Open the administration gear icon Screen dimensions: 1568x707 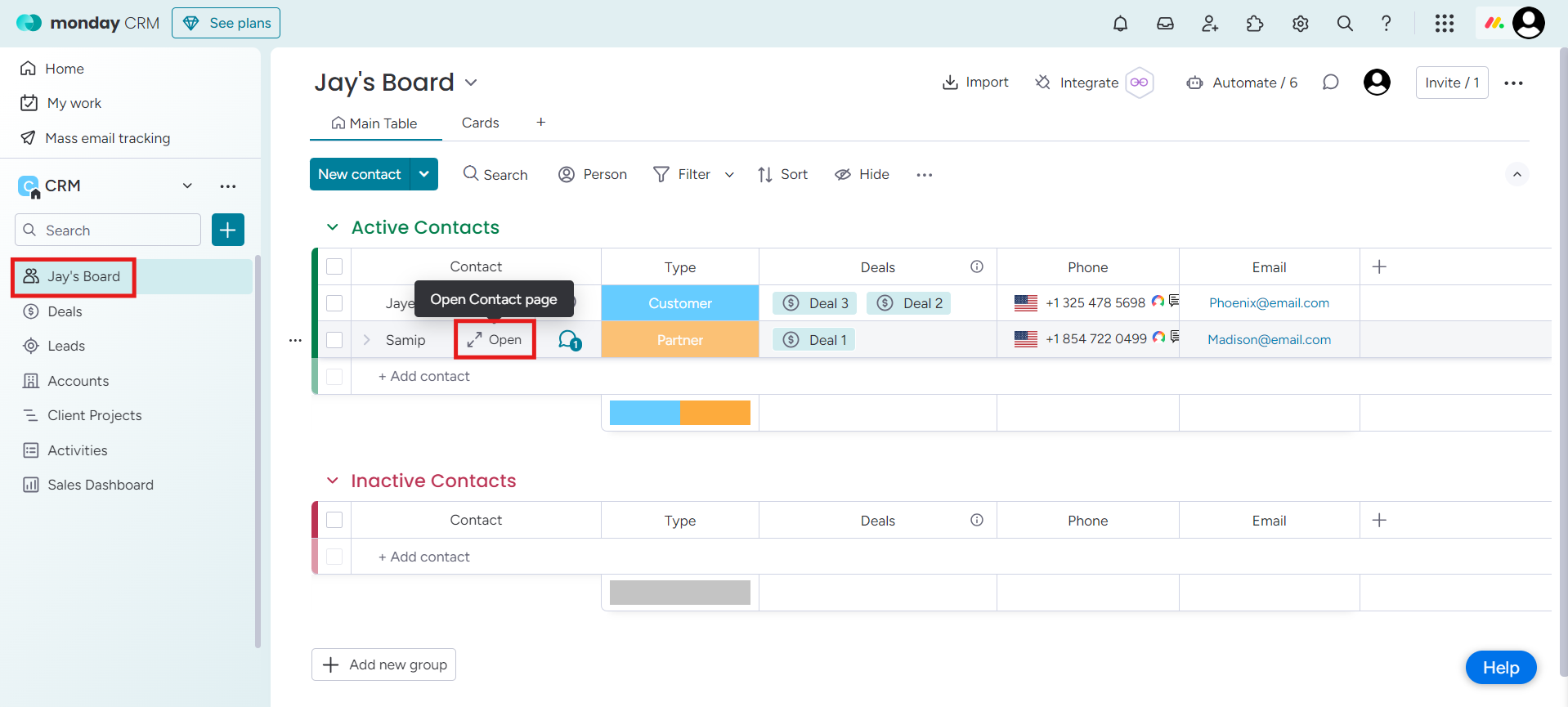[x=1300, y=24]
